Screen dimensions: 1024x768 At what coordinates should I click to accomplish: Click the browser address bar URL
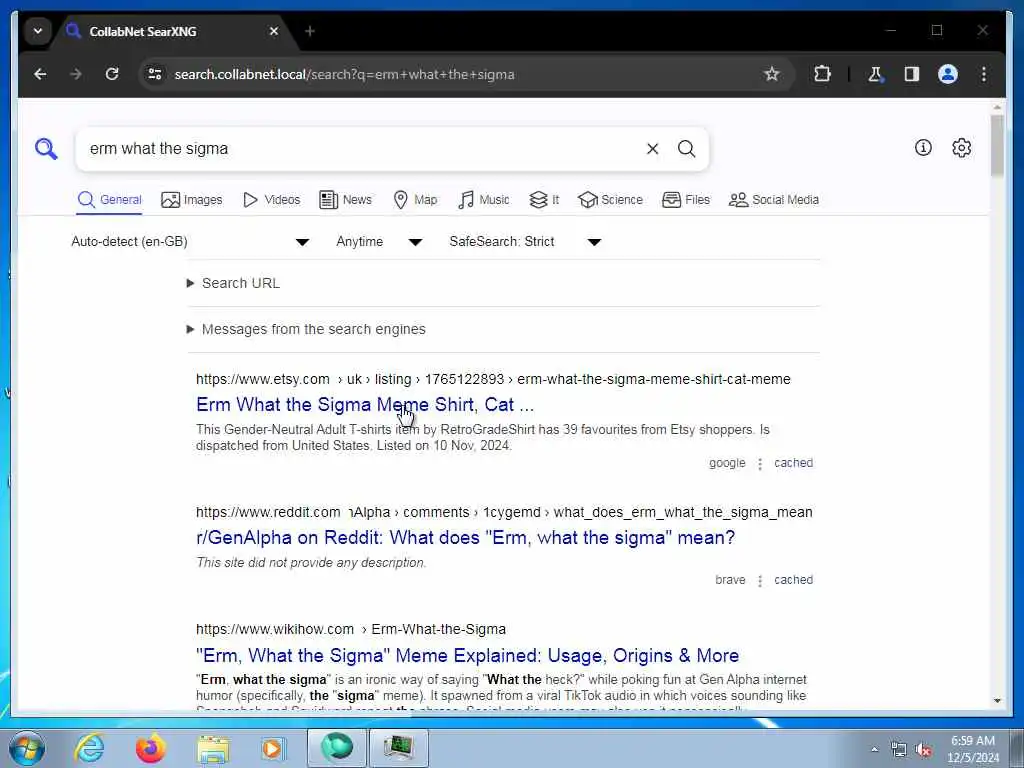pyautogui.click(x=344, y=74)
